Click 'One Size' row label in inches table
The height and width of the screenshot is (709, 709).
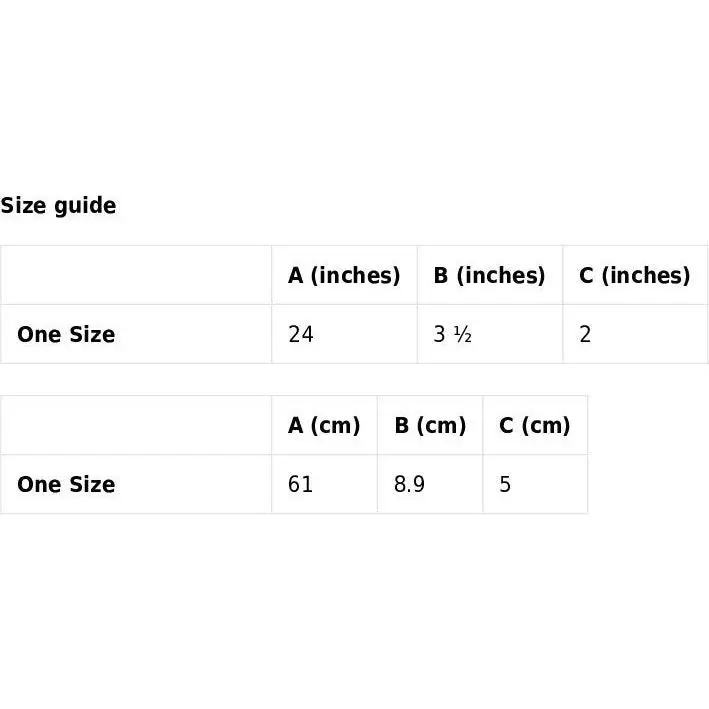click(66, 334)
